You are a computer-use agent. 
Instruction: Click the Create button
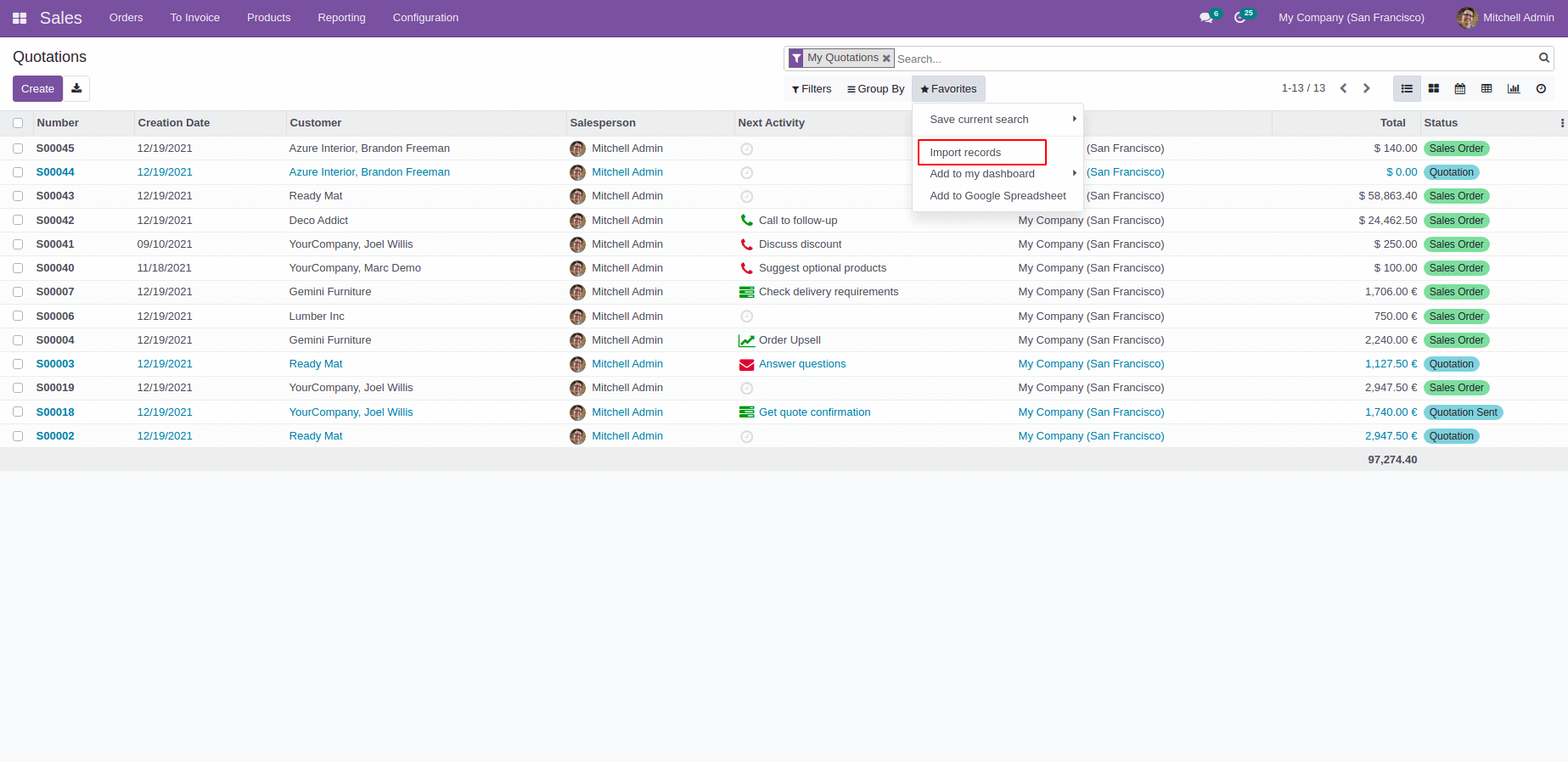pyautogui.click(x=37, y=88)
